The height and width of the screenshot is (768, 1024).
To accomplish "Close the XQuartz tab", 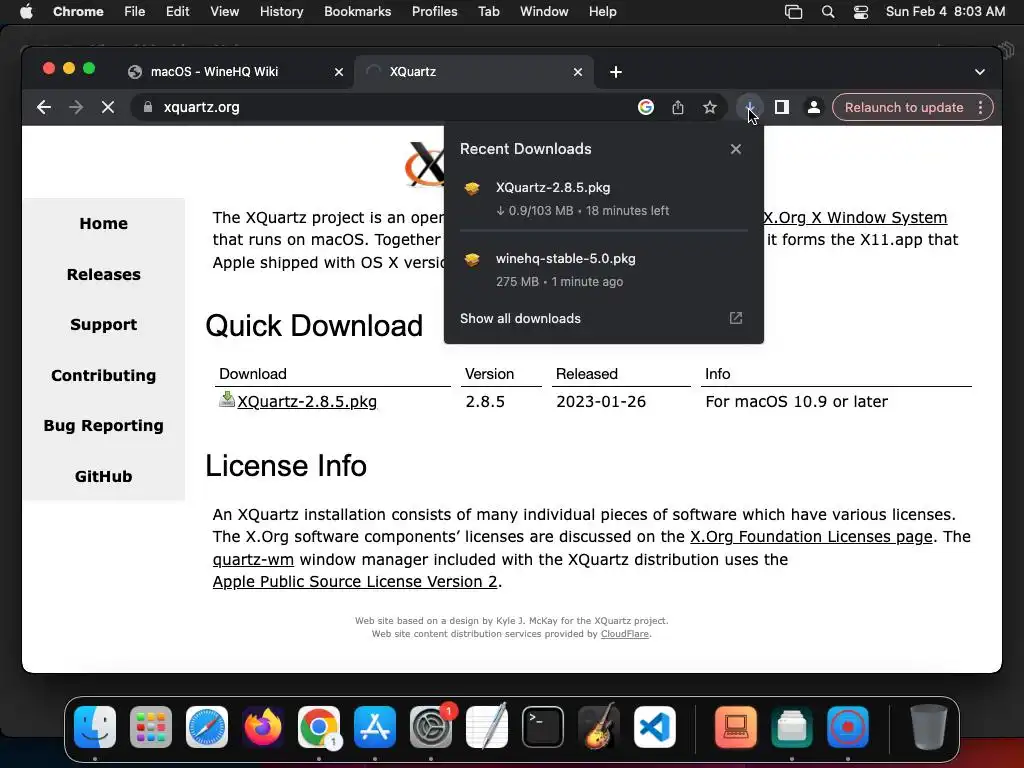I will 578,72.
